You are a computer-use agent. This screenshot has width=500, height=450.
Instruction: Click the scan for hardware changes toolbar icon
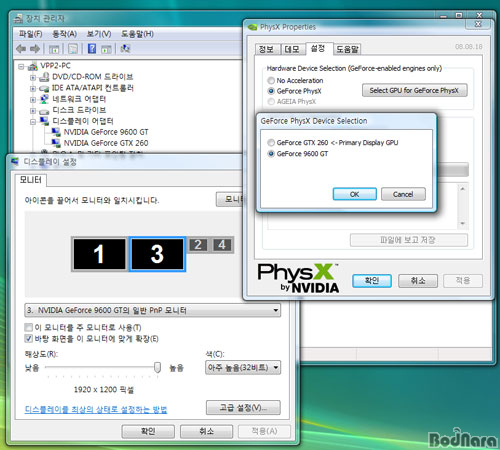(x=125, y=49)
